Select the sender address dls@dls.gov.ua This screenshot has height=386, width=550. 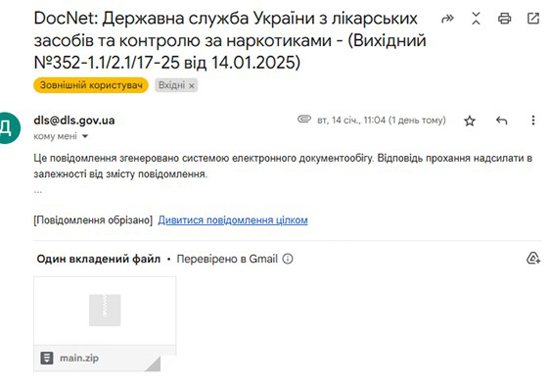[x=74, y=120]
